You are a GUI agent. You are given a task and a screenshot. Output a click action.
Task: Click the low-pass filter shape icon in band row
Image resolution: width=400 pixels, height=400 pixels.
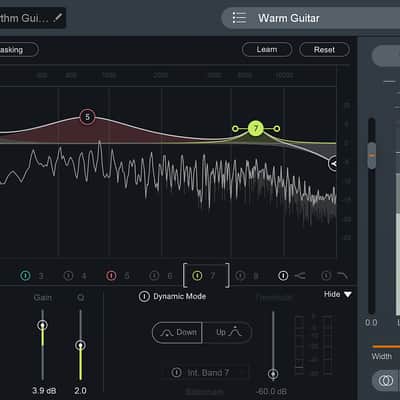[342, 276]
